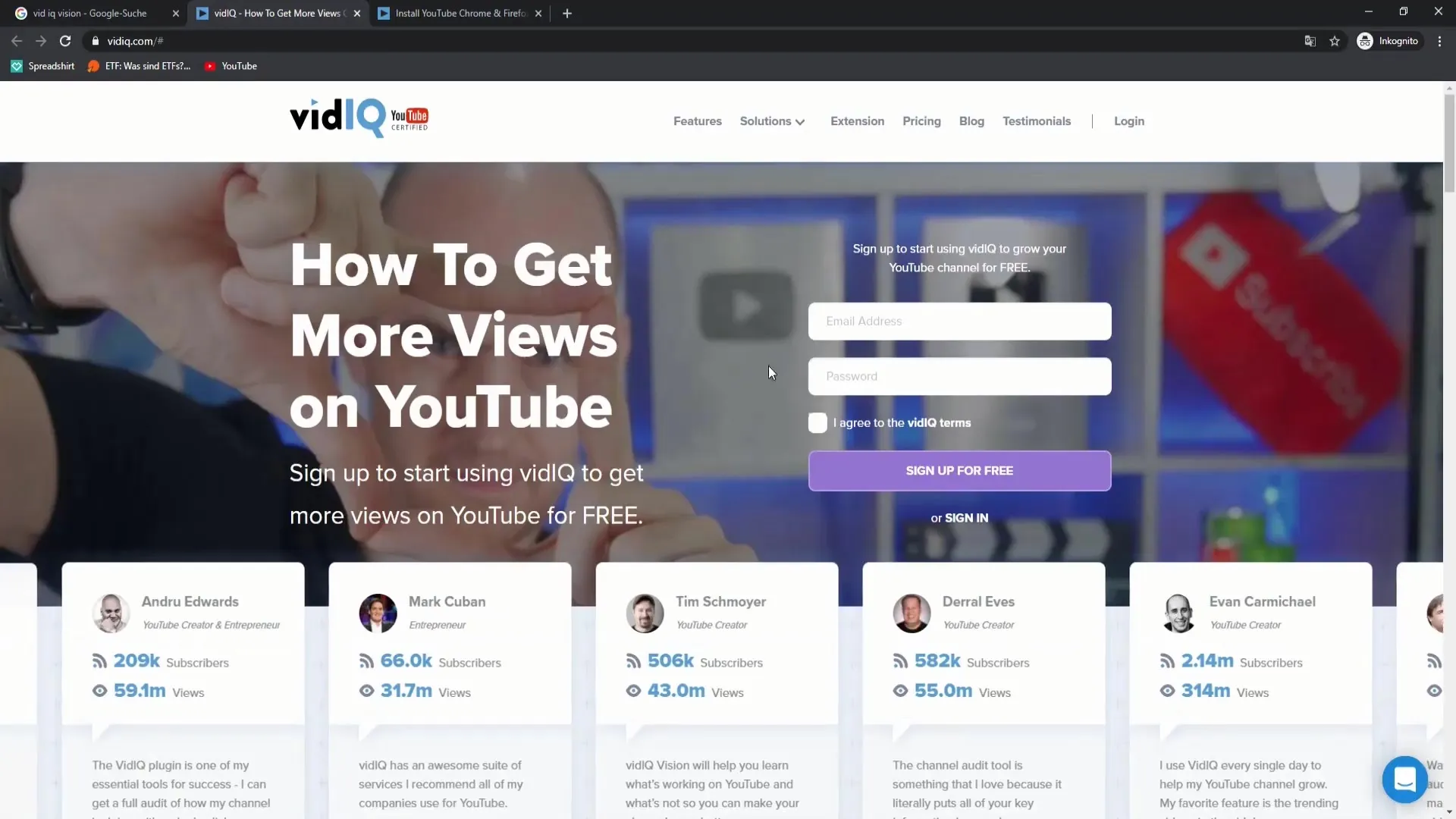This screenshot has height=819, width=1456.
Task: Click the How To Get More Views headline
Action: pos(453,335)
